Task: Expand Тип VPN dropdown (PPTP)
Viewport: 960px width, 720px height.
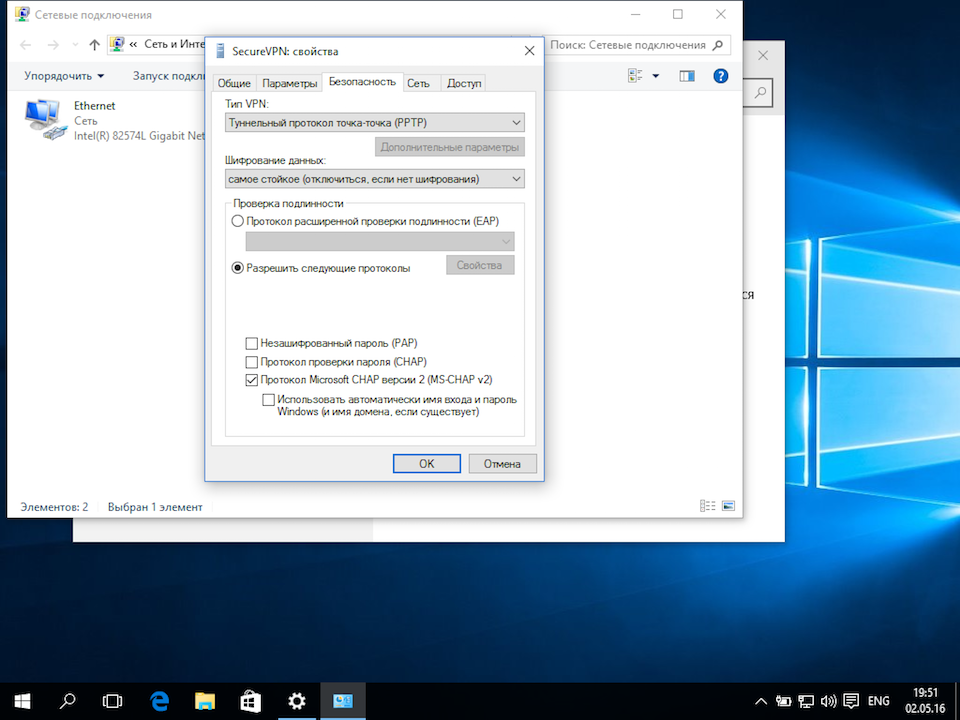Action: 375,122
